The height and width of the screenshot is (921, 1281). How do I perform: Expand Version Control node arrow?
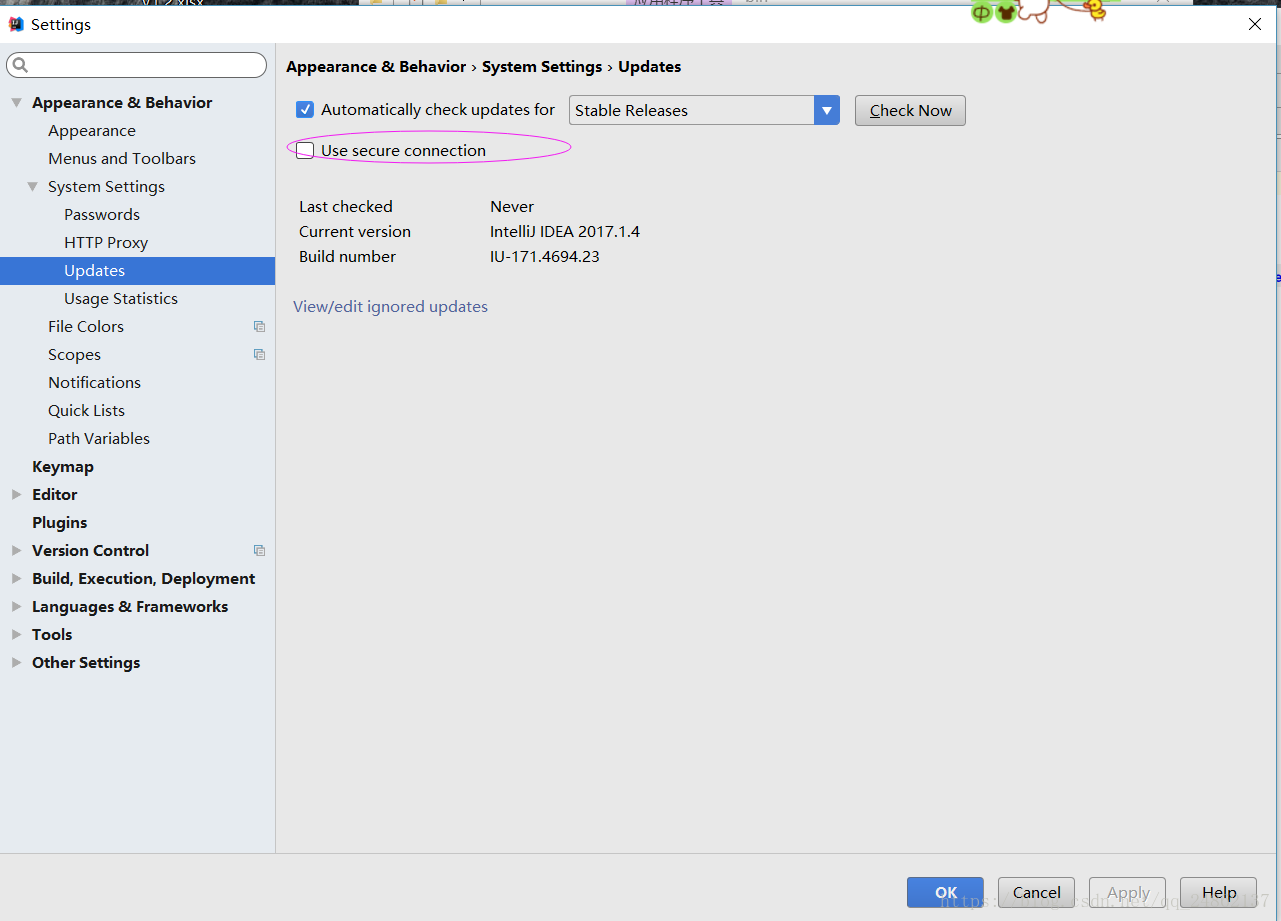point(16,551)
